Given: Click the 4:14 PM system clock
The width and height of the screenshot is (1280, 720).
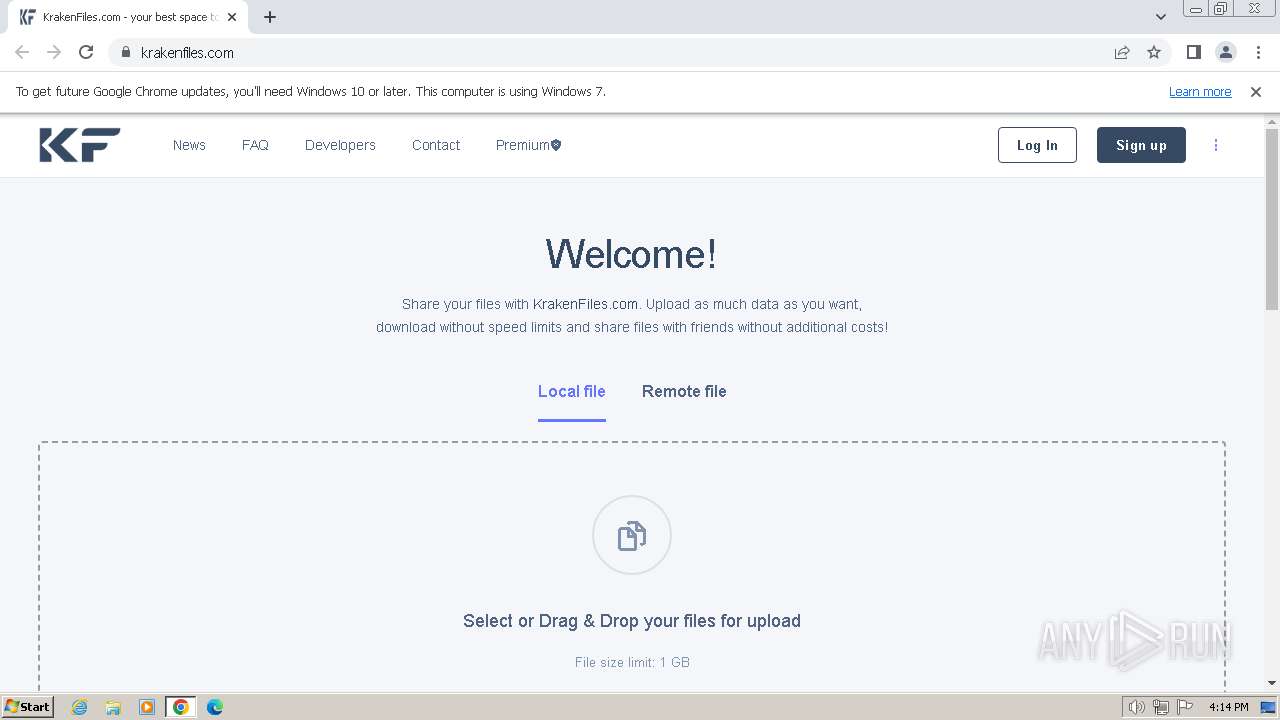Looking at the screenshot, I should [1228, 707].
